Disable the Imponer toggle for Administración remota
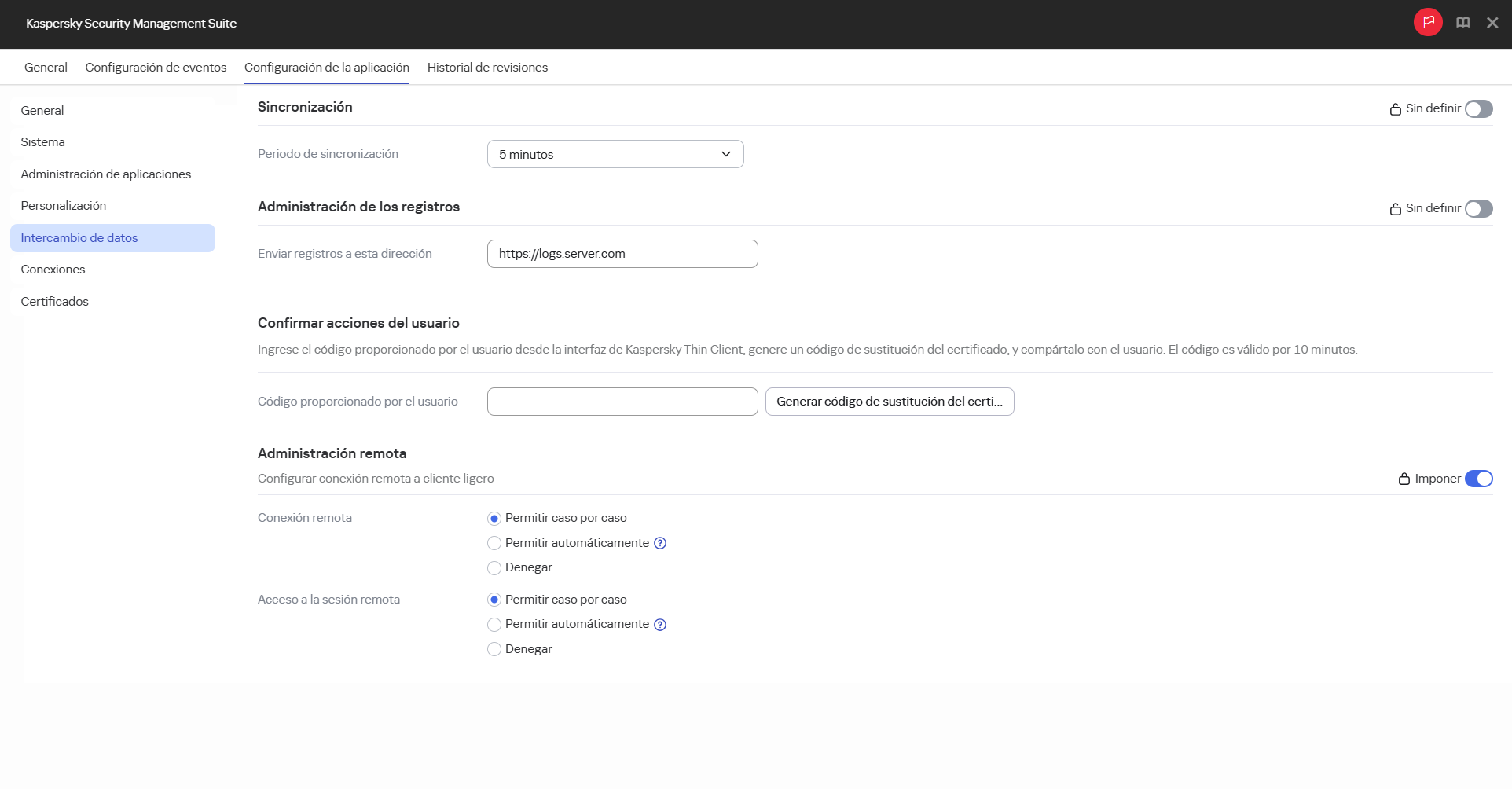 1480,479
